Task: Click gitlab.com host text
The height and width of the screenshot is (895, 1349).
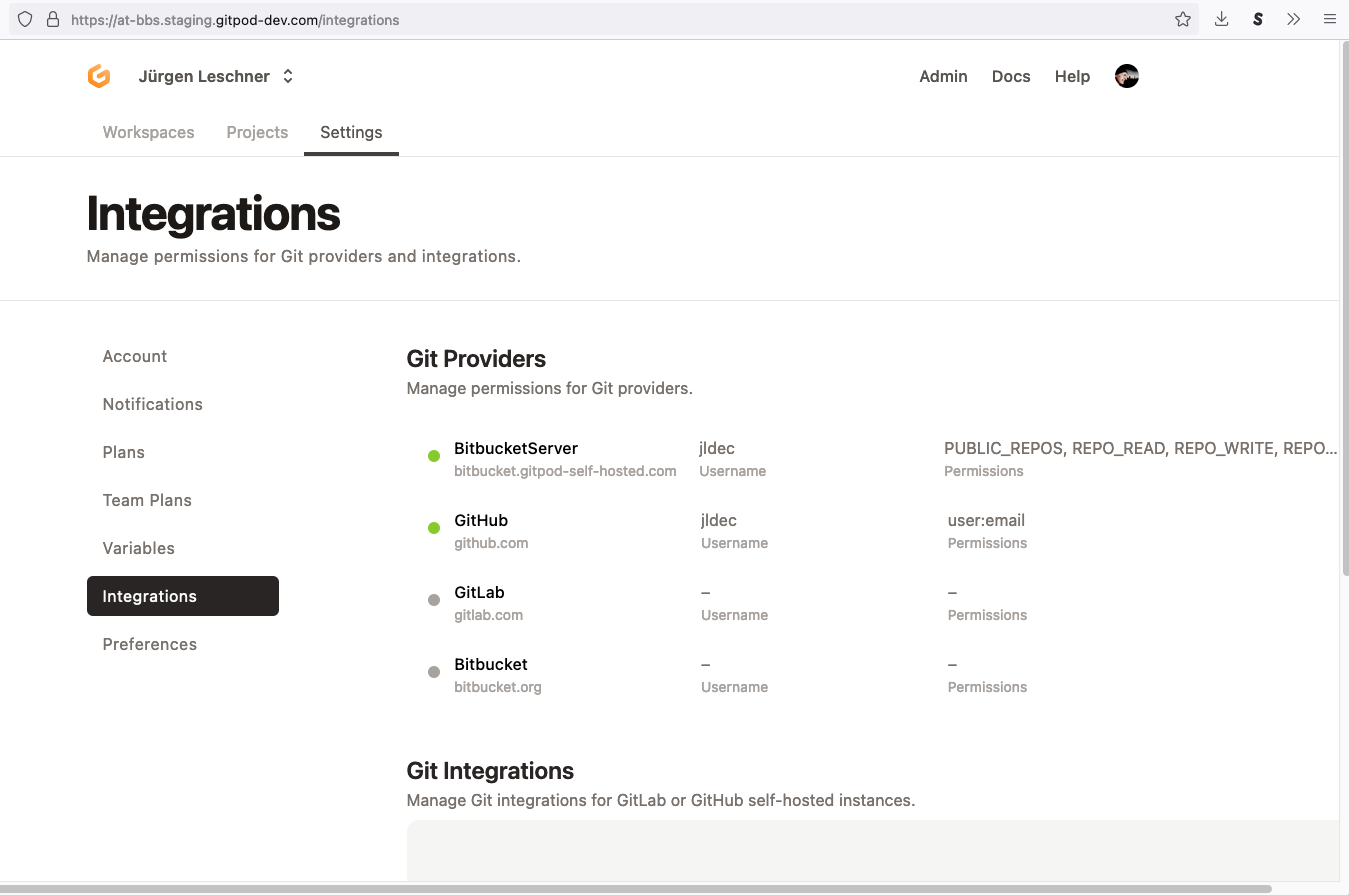Action: 488,615
